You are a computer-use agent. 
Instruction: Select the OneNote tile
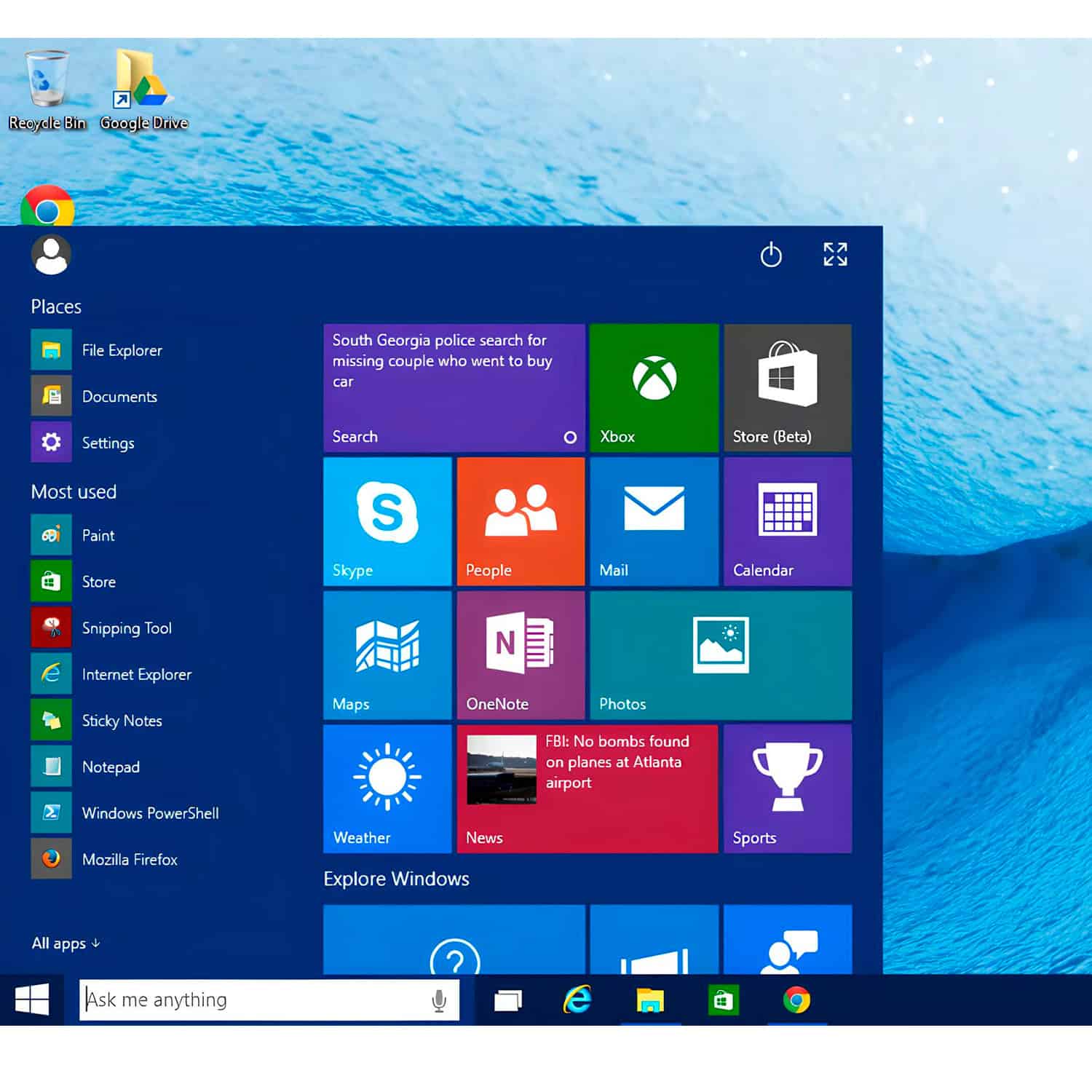tap(520, 653)
